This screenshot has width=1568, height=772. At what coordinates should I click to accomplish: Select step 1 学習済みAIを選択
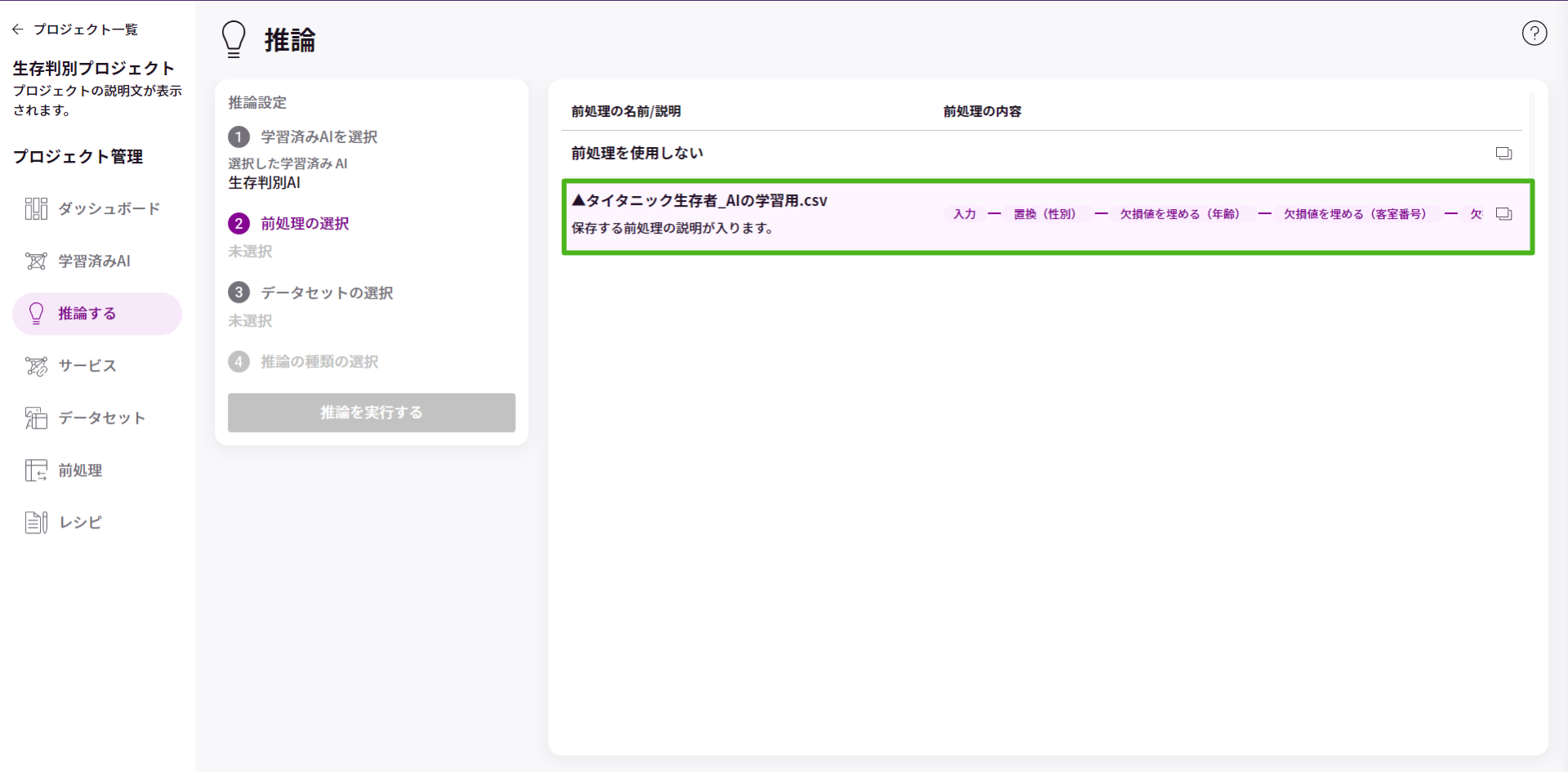[303, 137]
